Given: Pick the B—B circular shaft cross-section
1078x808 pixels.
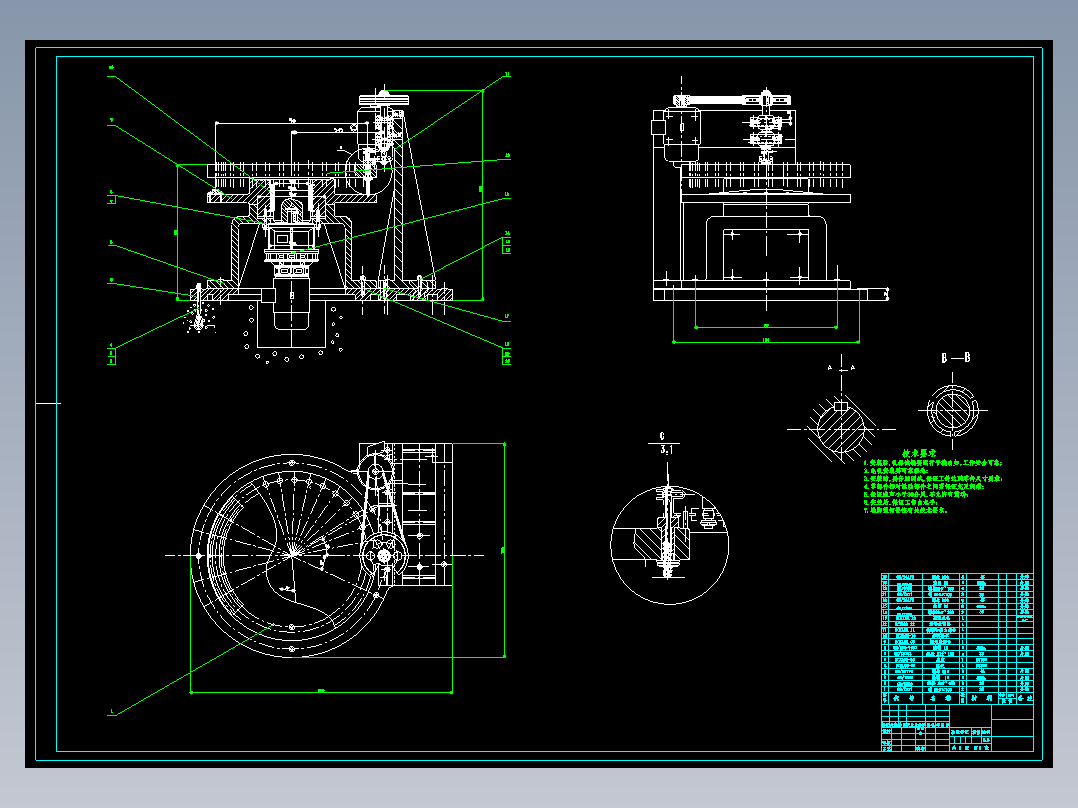Looking at the screenshot, I should [952, 411].
